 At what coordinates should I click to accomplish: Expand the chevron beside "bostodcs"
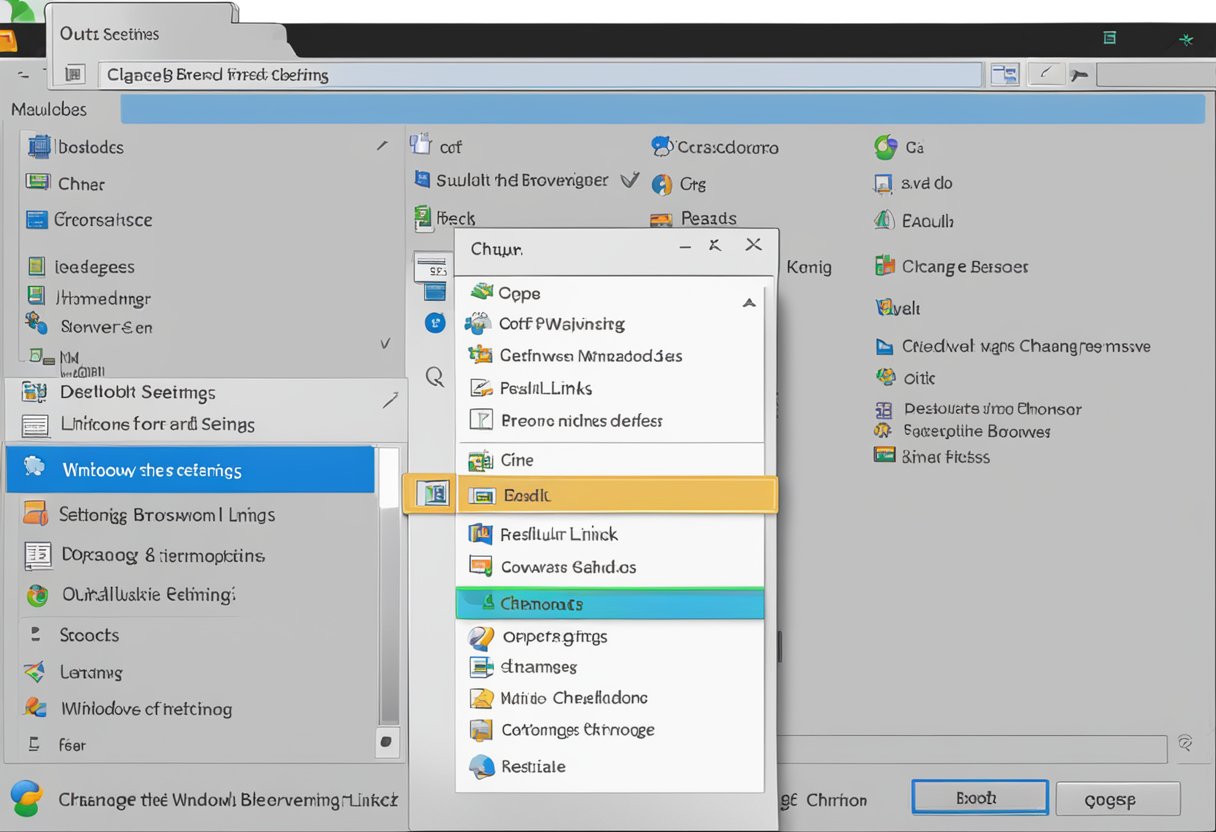coord(381,144)
